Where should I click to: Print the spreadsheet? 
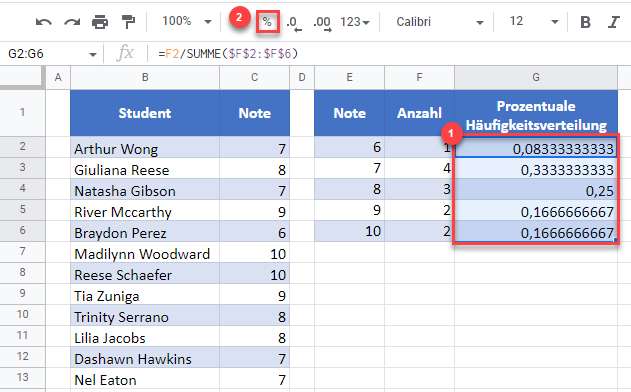point(100,22)
